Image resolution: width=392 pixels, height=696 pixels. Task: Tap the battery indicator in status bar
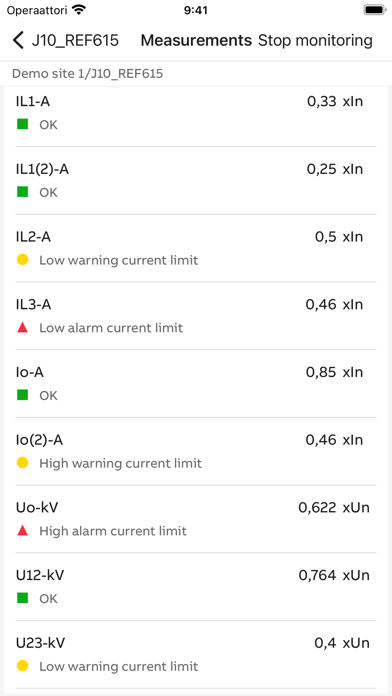click(x=375, y=10)
